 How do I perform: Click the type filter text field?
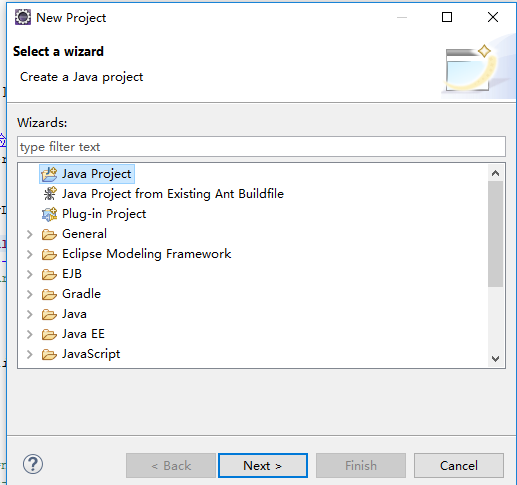tap(261, 146)
